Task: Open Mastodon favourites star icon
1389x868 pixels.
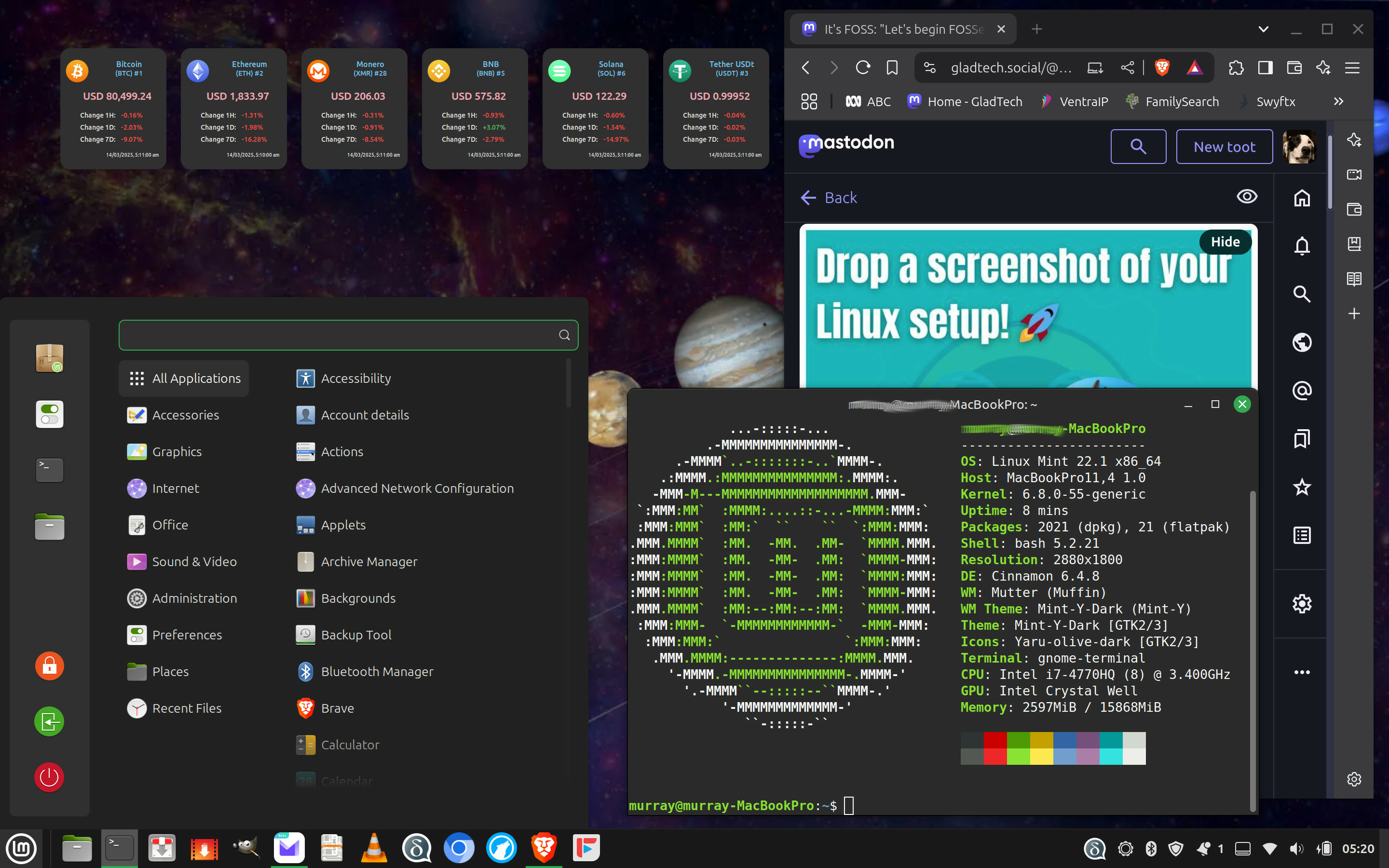Action: point(1302,488)
